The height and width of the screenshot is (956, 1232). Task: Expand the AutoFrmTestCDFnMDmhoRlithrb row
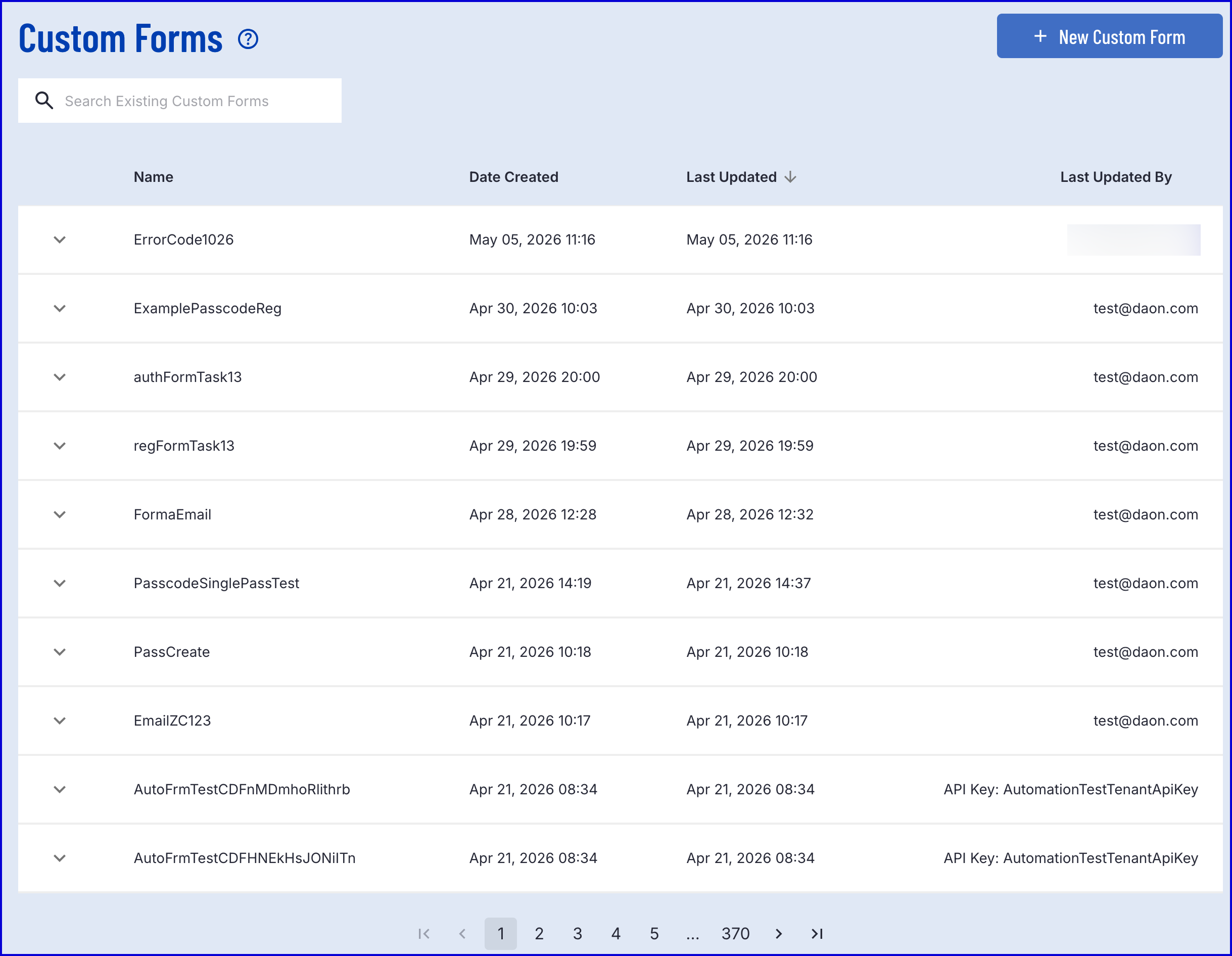[60, 790]
